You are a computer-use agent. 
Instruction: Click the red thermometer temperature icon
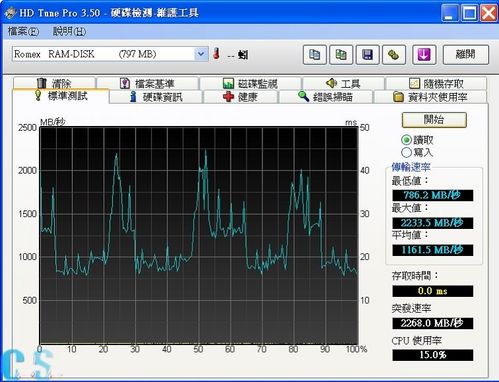point(216,54)
